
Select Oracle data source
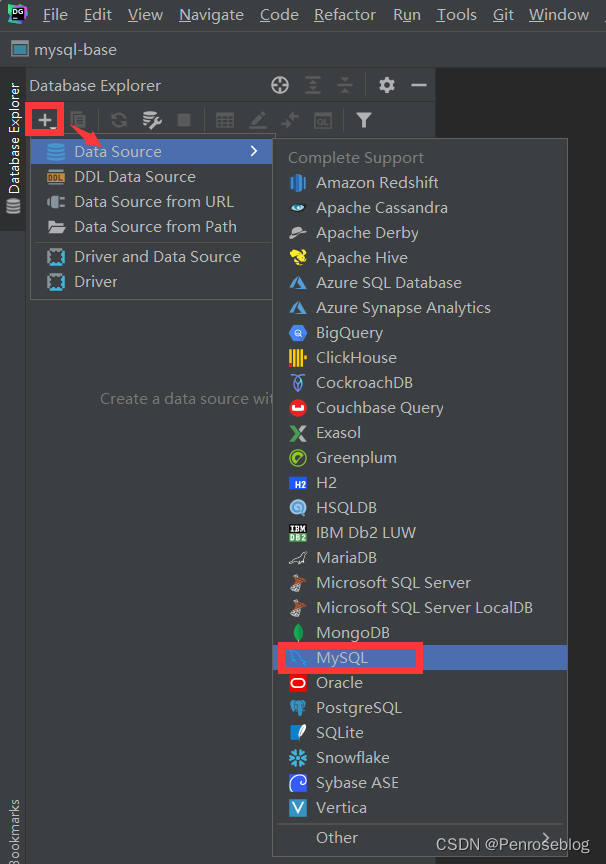click(x=420, y=683)
